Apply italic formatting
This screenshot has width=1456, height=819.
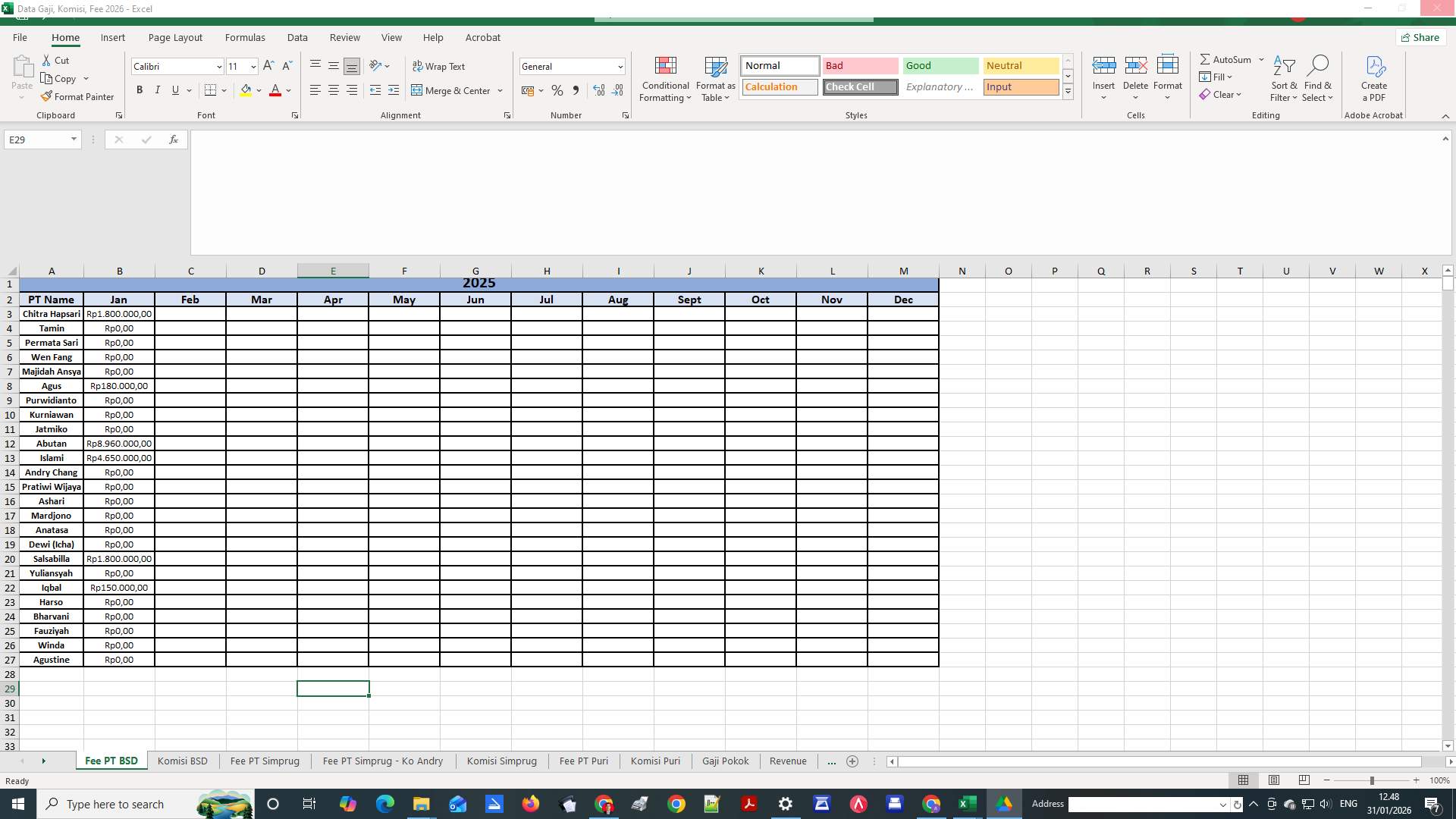point(158,90)
